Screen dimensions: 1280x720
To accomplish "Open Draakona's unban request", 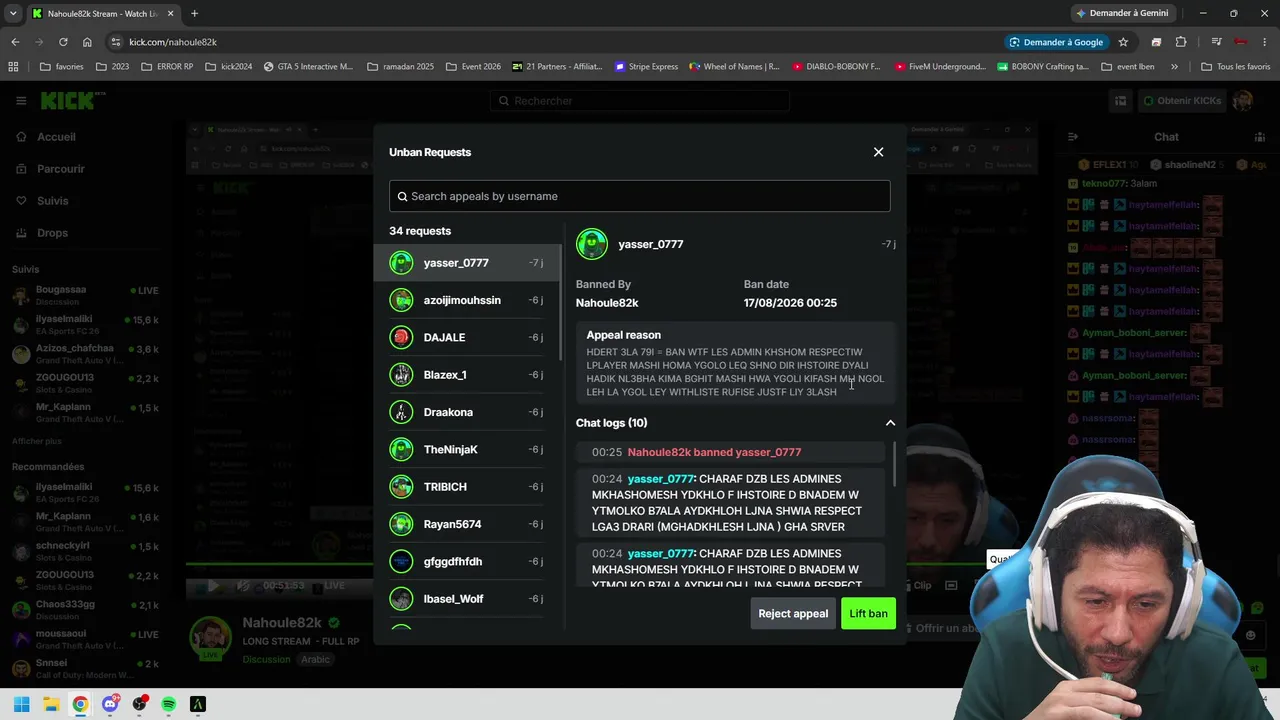I will pos(469,412).
